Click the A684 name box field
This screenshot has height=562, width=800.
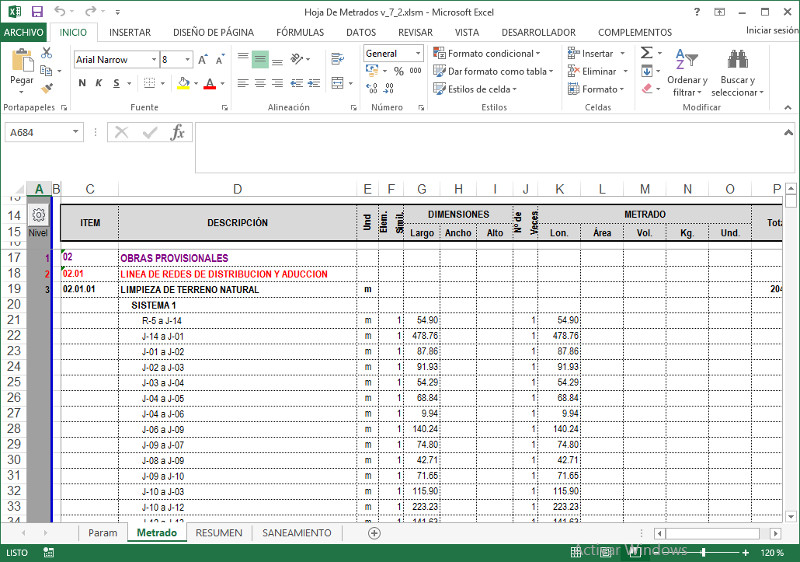coord(38,132)
